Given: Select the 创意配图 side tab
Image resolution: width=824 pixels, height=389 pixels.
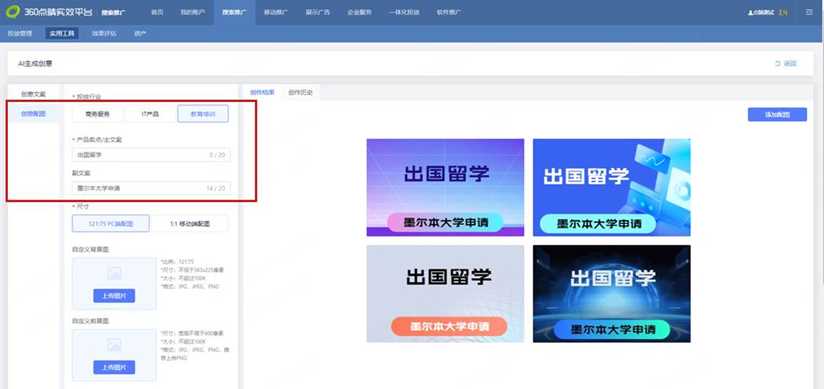Looking at the screenshot, I should point(34,114).
